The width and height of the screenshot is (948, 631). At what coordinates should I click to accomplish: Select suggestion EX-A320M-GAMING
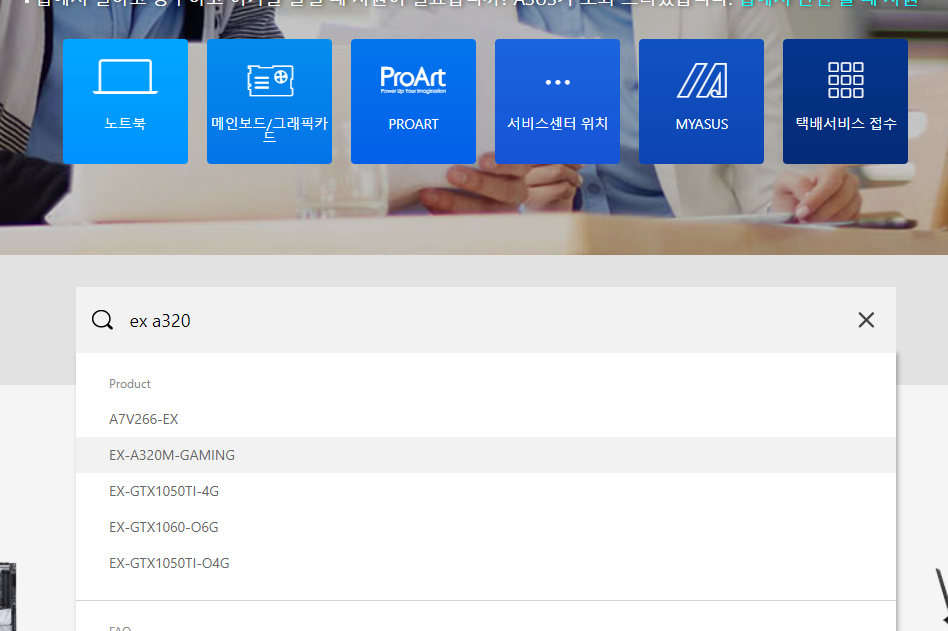(485, 455)
